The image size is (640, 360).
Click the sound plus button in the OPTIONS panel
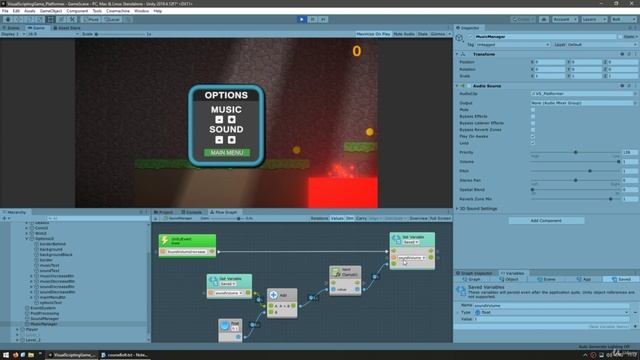231,140
